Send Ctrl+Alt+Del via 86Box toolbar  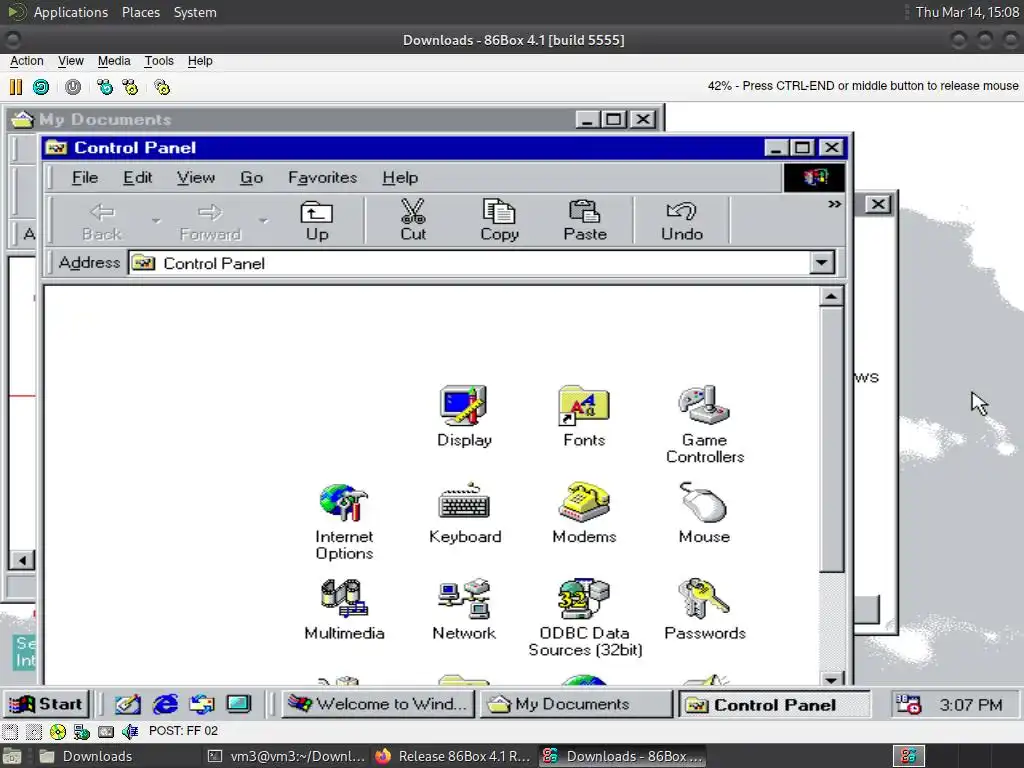104,87
